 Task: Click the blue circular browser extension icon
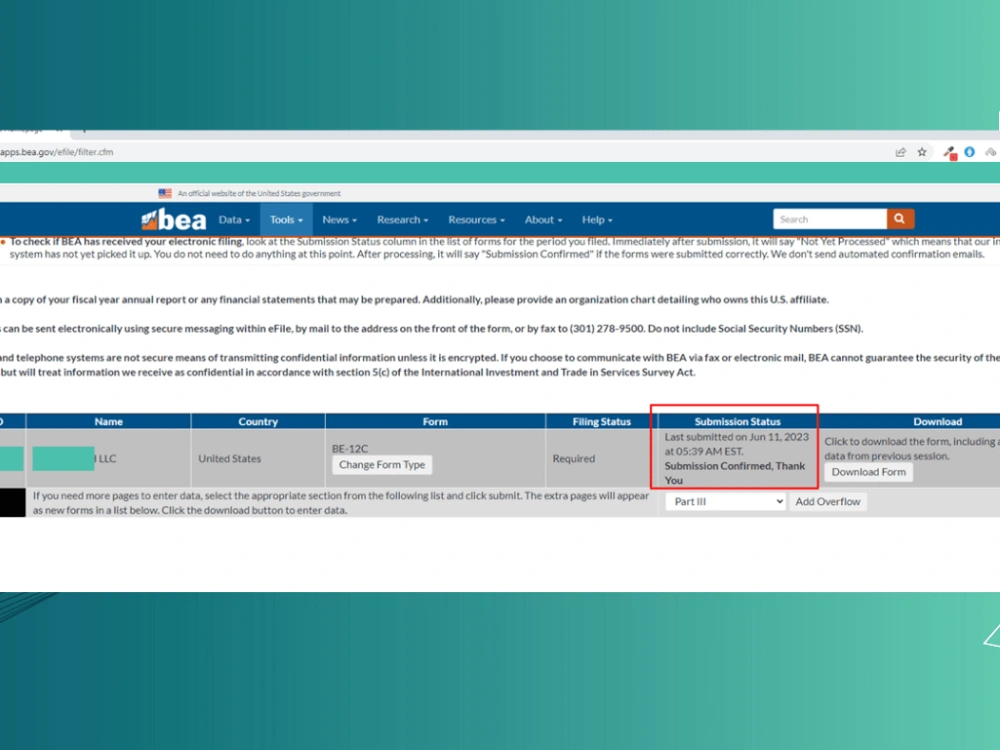pyautogui.click(x=970, y=152)
